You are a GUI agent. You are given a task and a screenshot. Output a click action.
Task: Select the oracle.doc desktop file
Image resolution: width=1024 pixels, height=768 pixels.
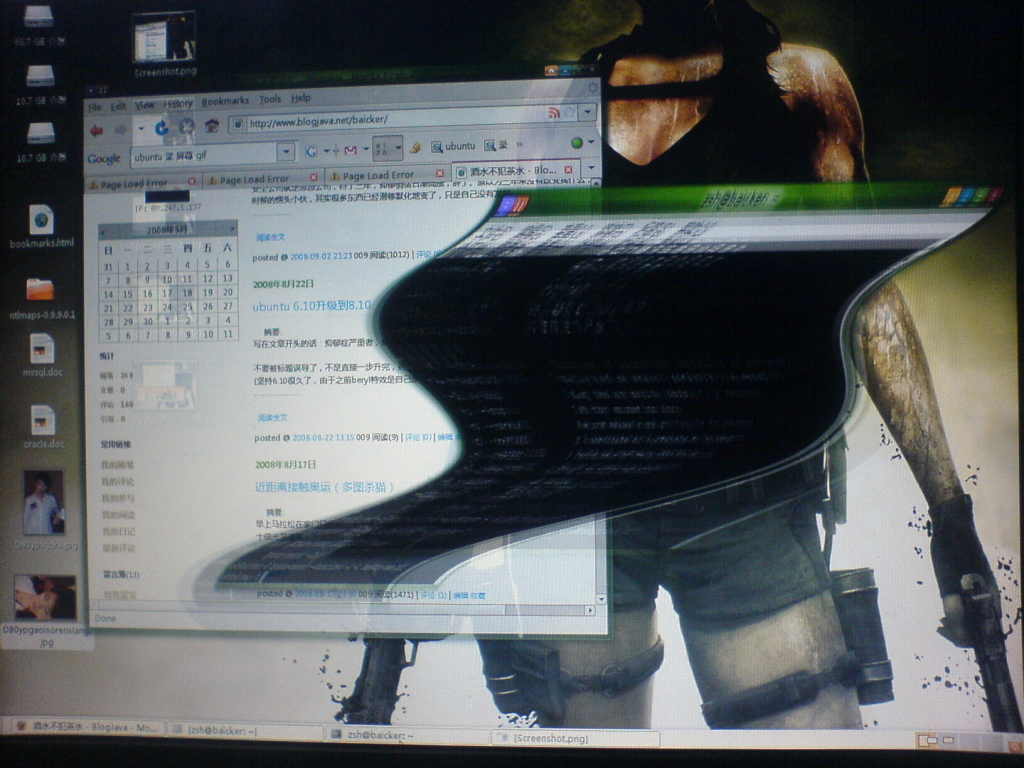point(43,427)
